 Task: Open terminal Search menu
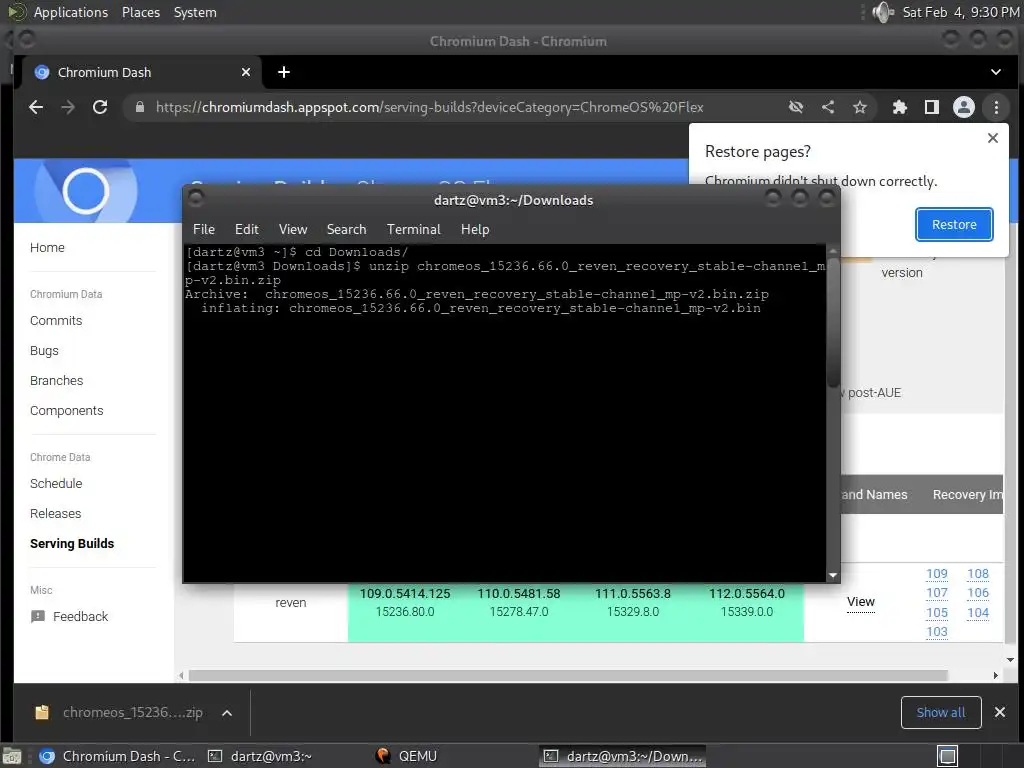point(346,229)
